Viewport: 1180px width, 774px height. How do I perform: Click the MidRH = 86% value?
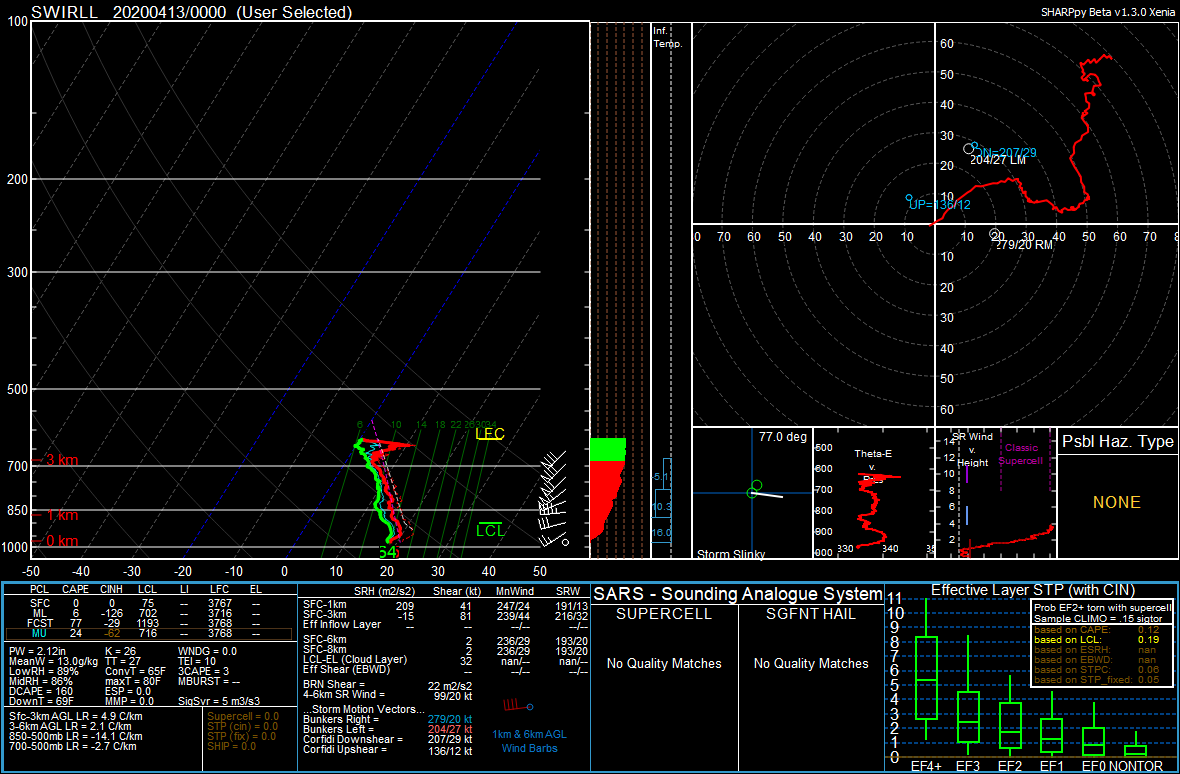pos(41,681)
